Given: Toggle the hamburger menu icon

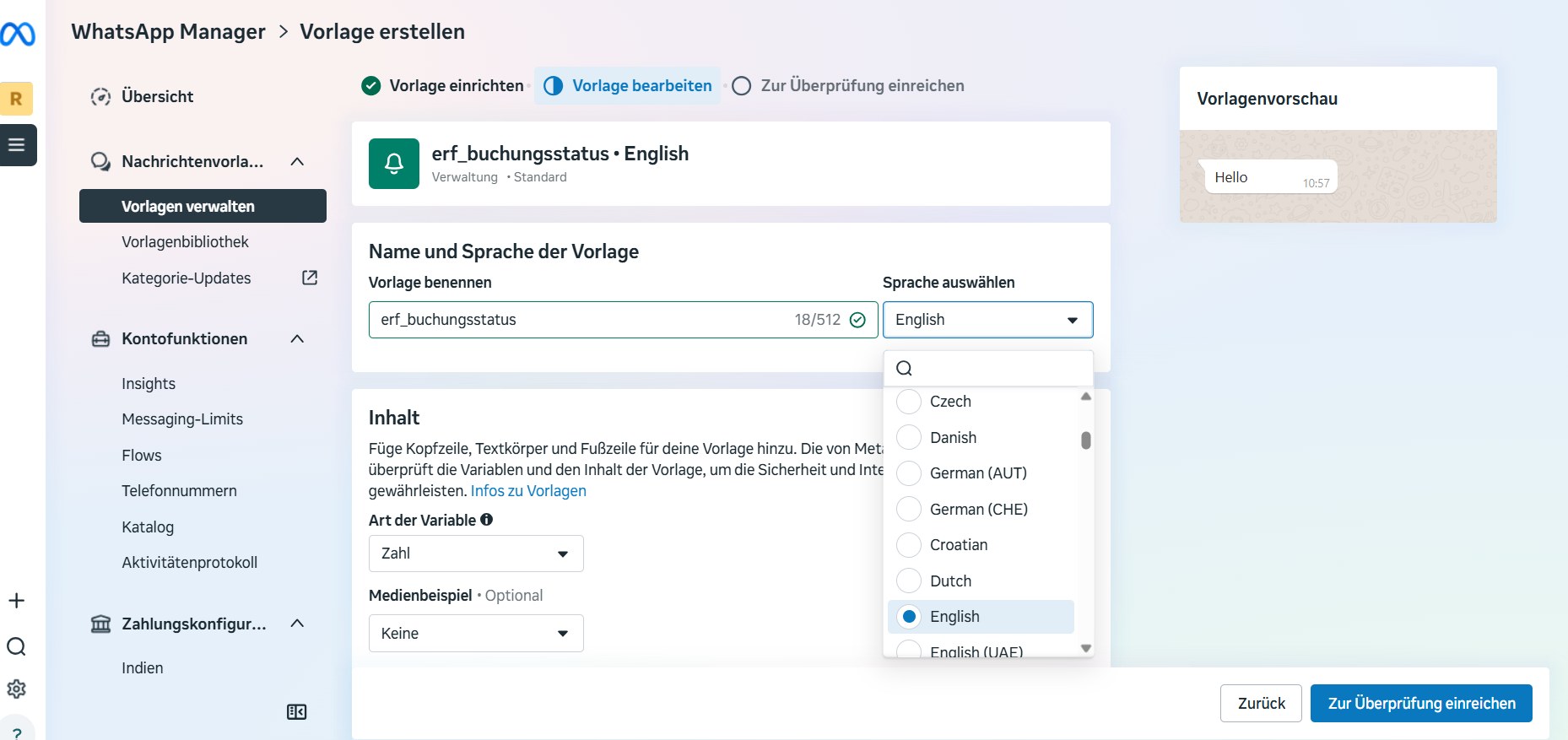Looking at the screenshot, I should coord(17,145).
